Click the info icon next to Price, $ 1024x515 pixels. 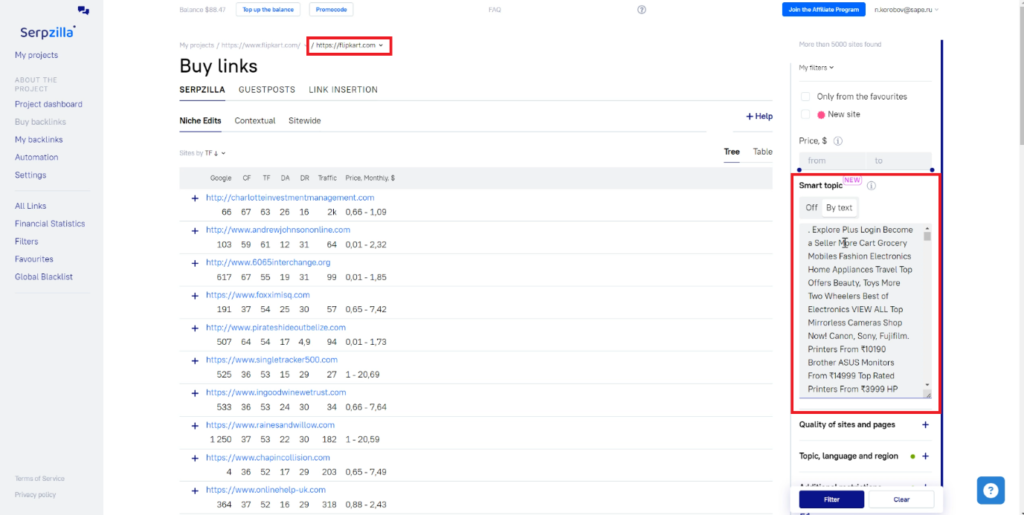tap(838, 141)
